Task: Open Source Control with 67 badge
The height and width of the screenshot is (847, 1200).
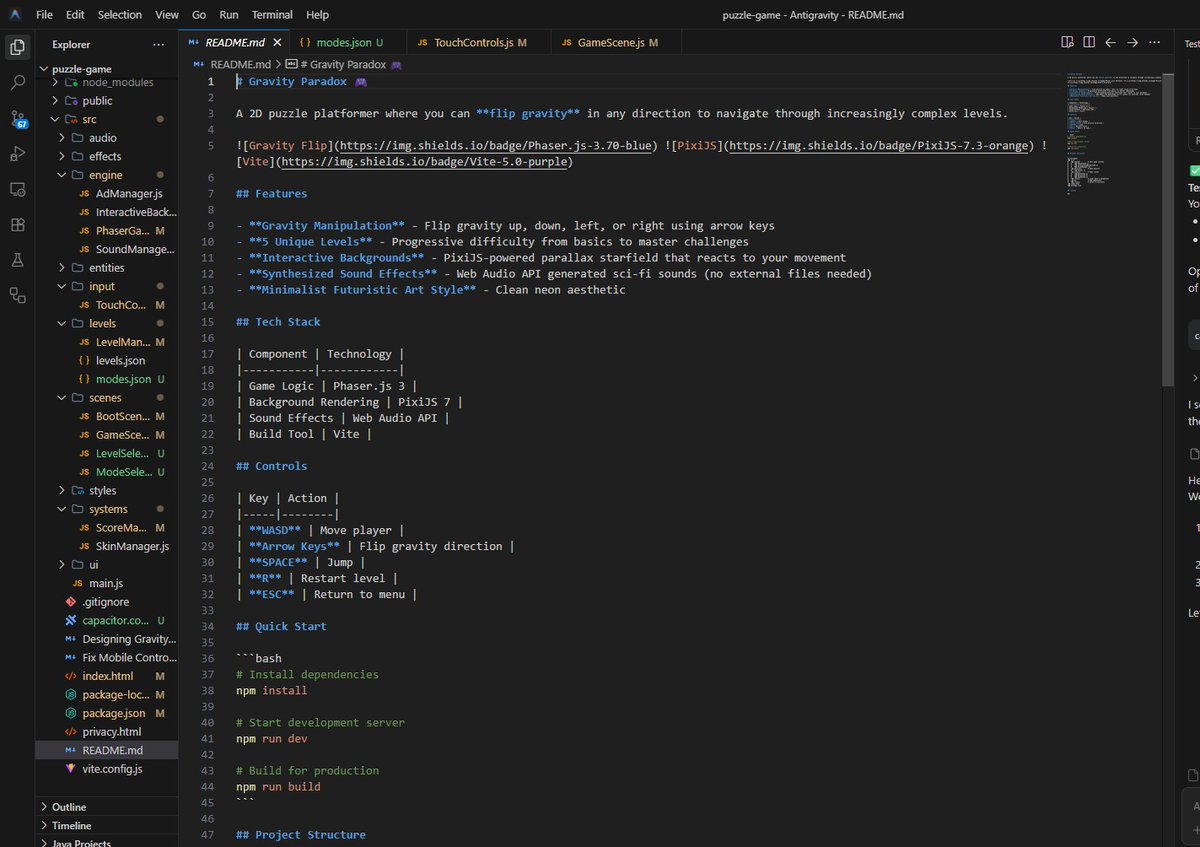Action: 17,119
